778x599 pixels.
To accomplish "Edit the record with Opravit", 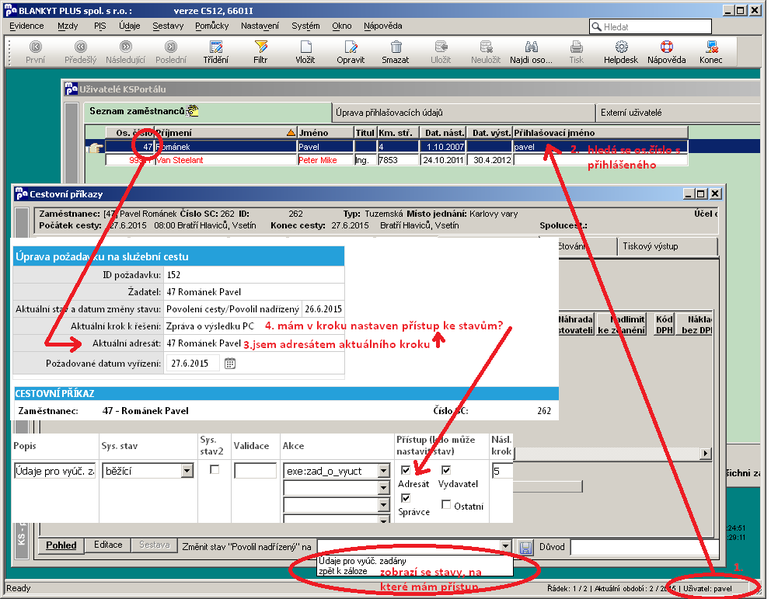I will (x=351, y=52).
